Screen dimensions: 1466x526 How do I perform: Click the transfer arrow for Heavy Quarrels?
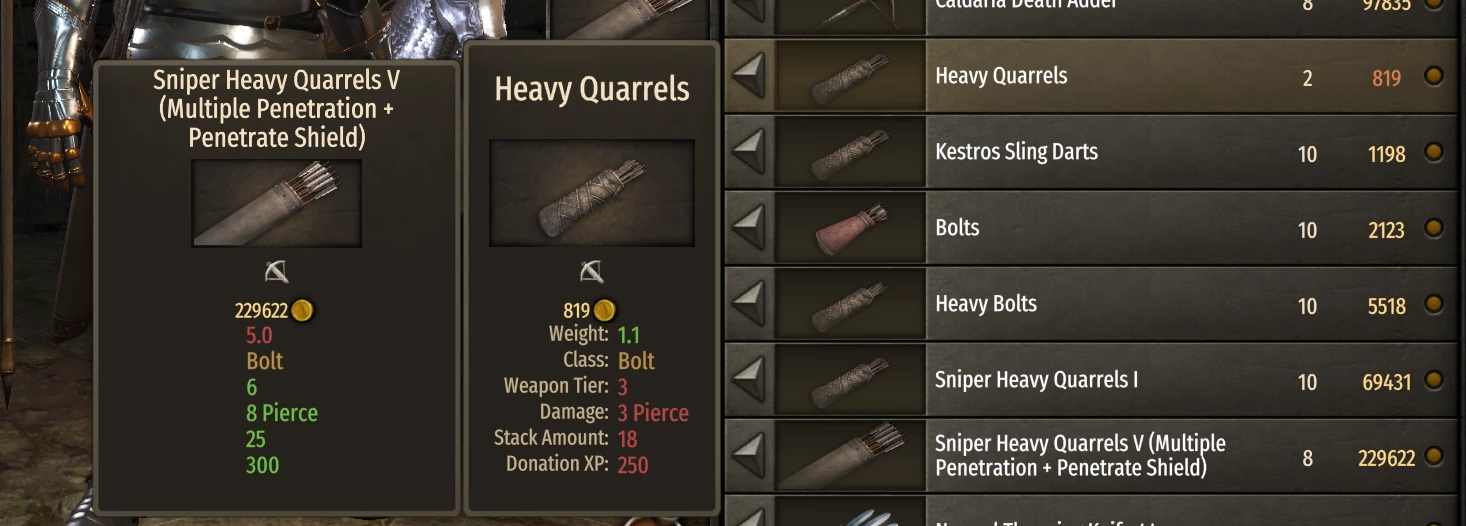click(749, 76)
